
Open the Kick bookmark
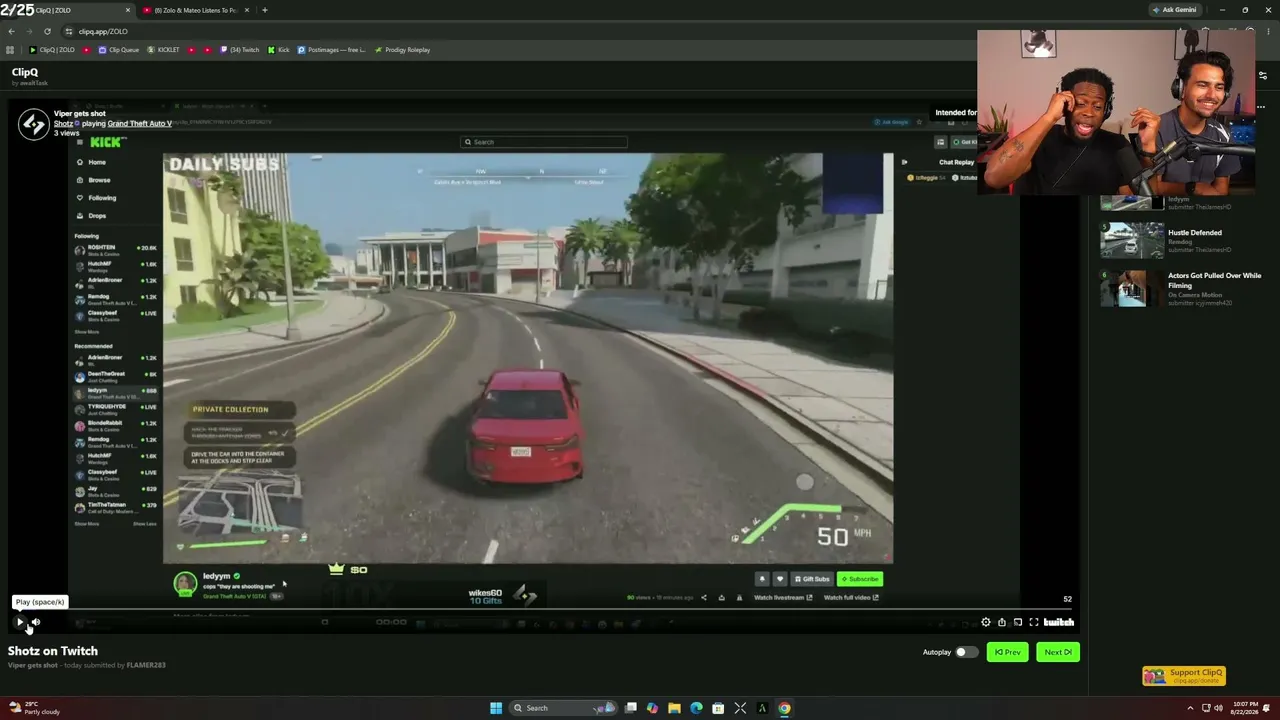point(279,50)
